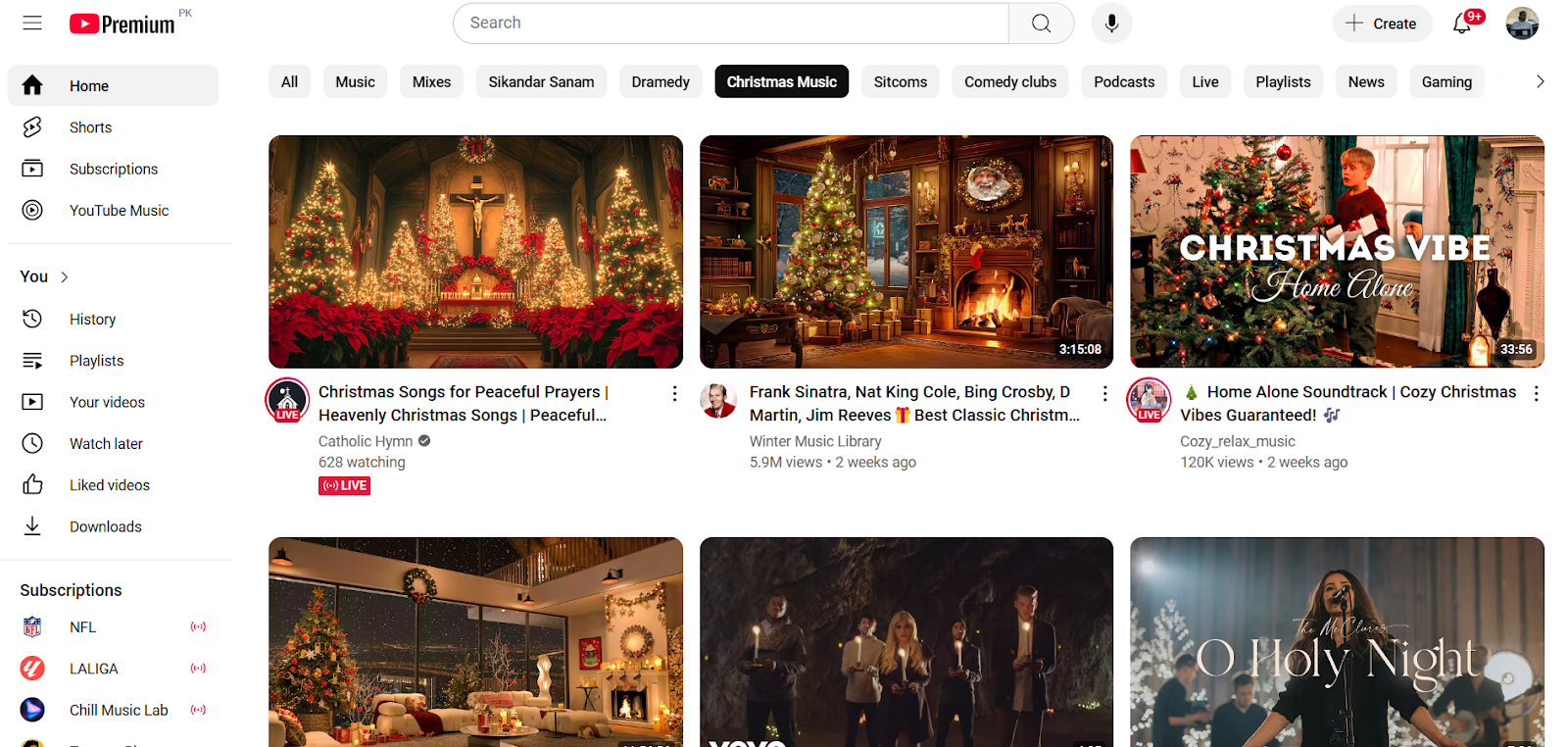Click the YouTube Premium logo
The width and height of the screenshot is (1568, 747).
click(x=122, y=24)
